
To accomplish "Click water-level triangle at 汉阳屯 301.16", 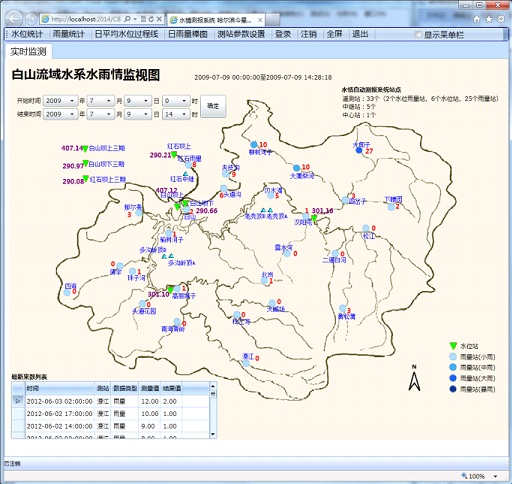I will [x=314, y=218].
